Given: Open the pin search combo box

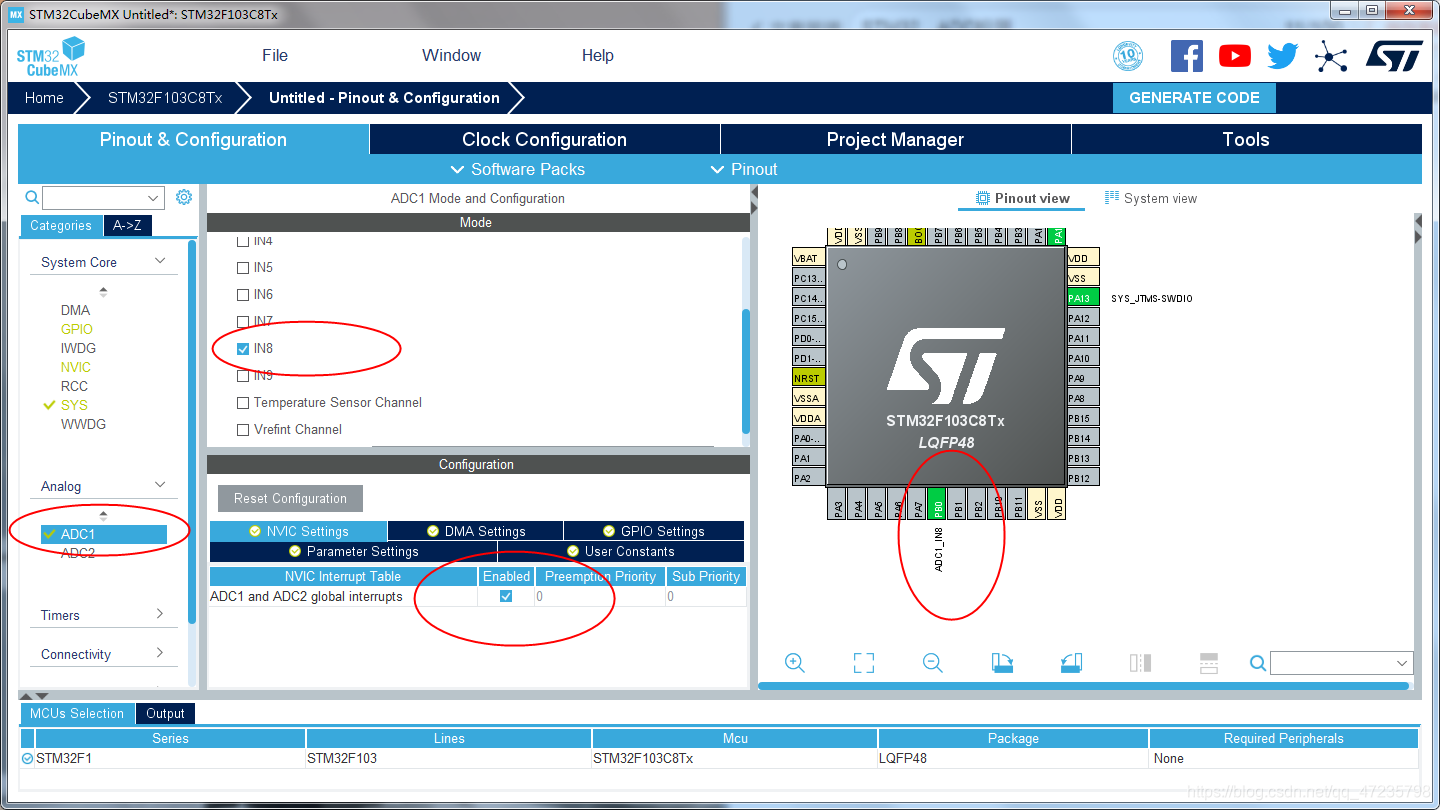Looking at the screenshot, I should click(x=1341, y=663).
